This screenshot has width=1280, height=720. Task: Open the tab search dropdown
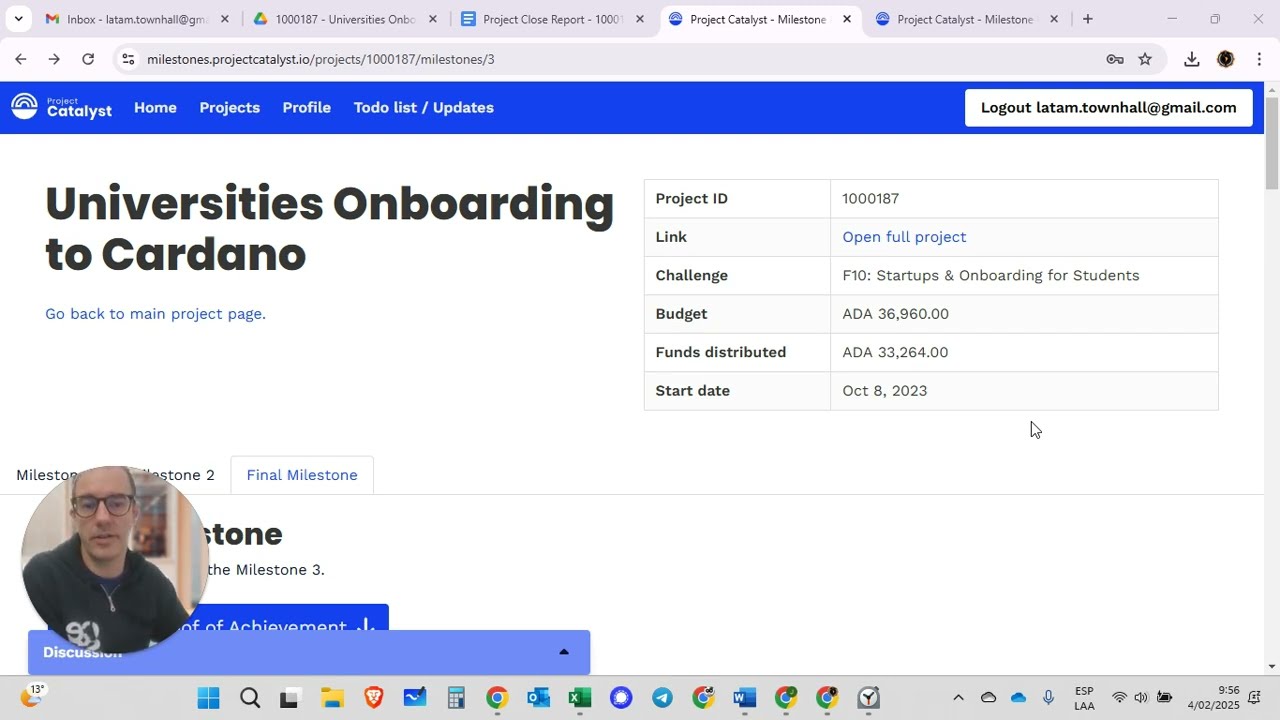click(18, 19)
